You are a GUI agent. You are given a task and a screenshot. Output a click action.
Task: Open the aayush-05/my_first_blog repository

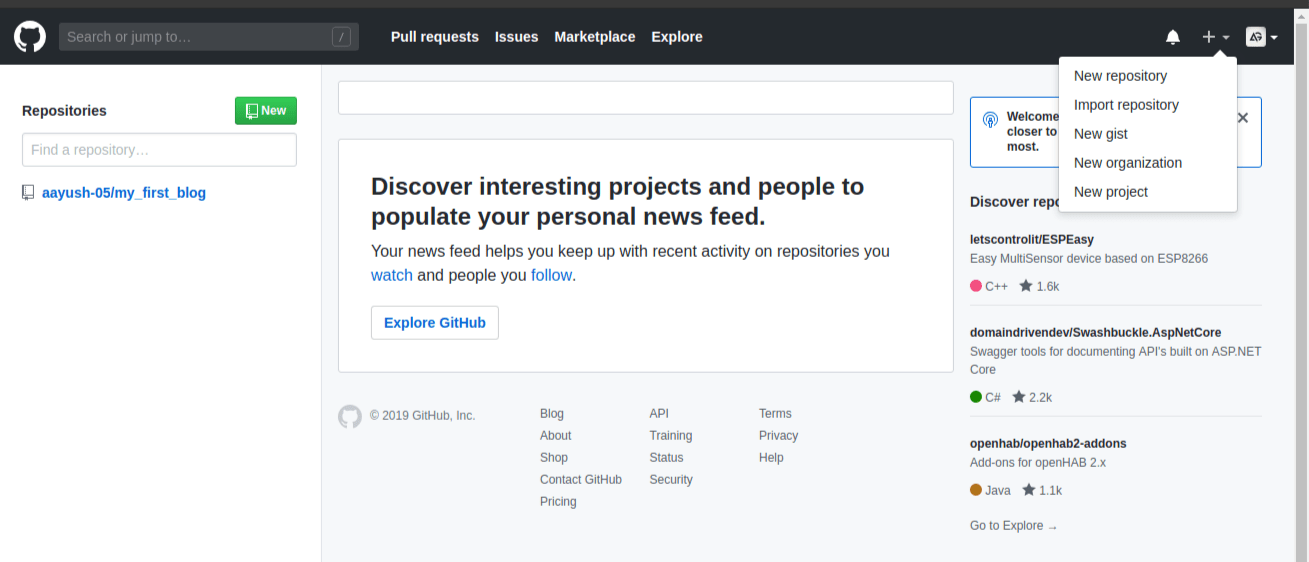(x=124, y=193)
